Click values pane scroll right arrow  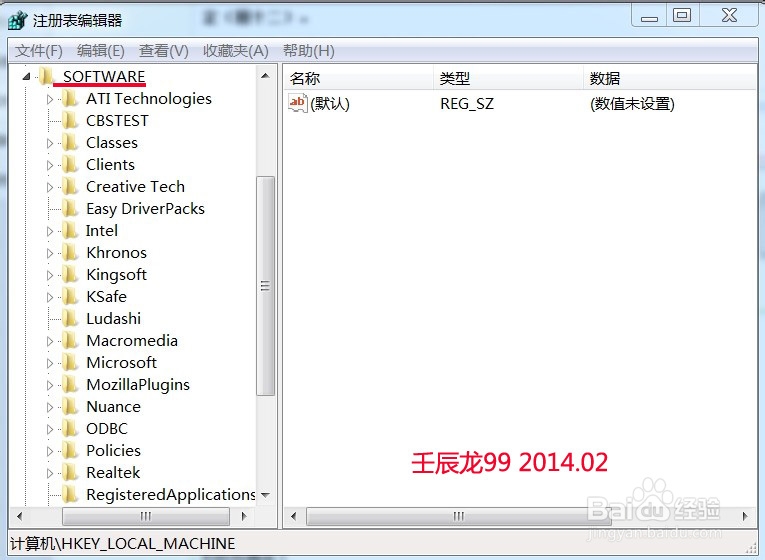point(745,516)
